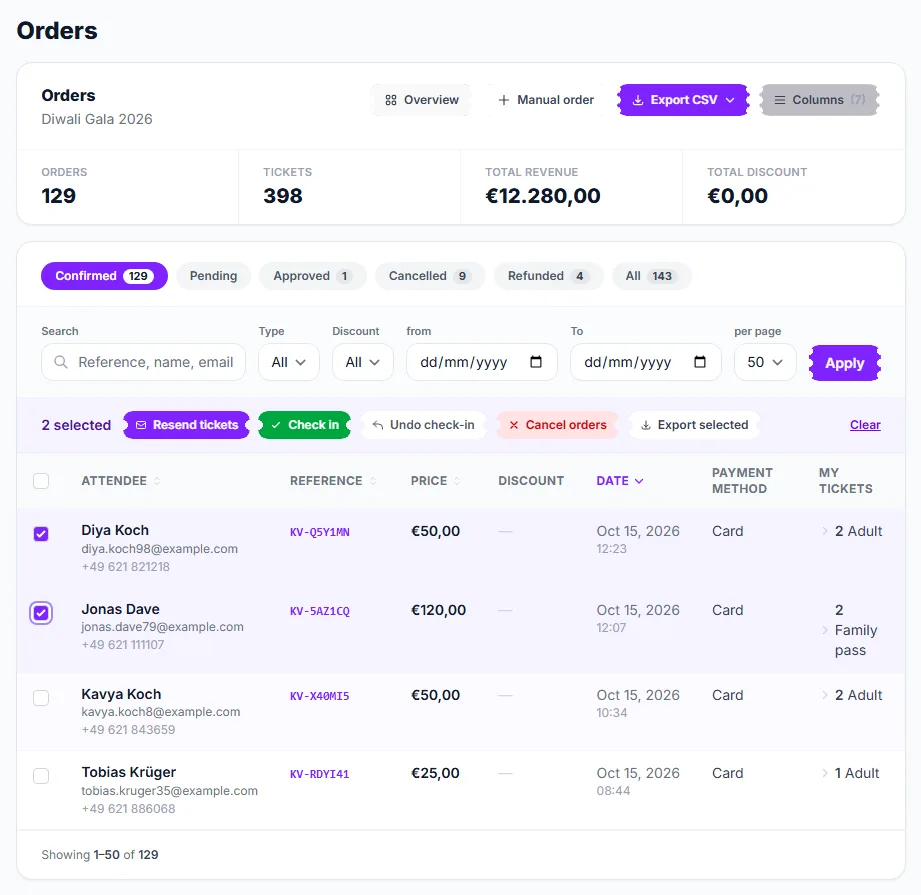Focus the Search reference input

[x=143, y=362]
